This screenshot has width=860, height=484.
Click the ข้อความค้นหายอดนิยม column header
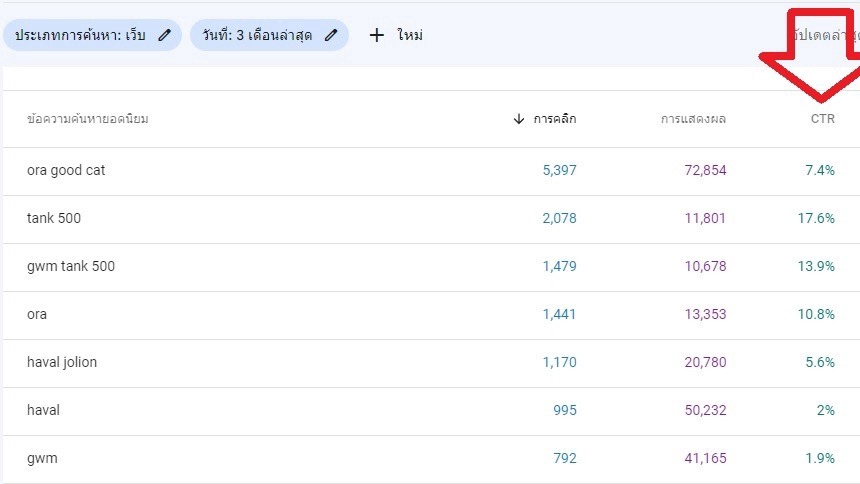click(88, 119)
